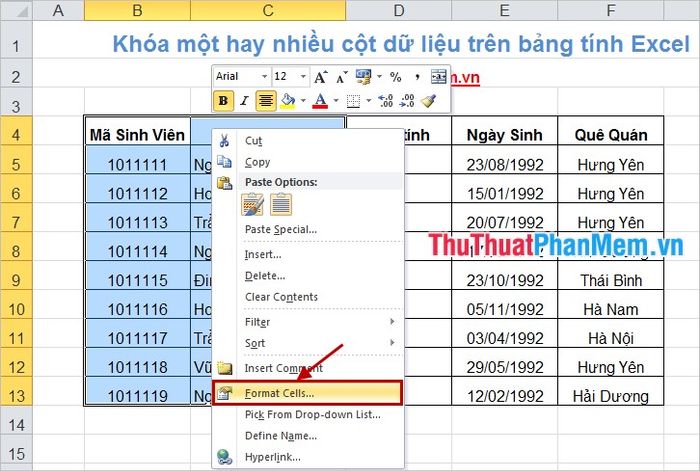Screen dimensions: 700x471
Task: Expand the Sort submenu arrow
Action: (x=392, y=342)
